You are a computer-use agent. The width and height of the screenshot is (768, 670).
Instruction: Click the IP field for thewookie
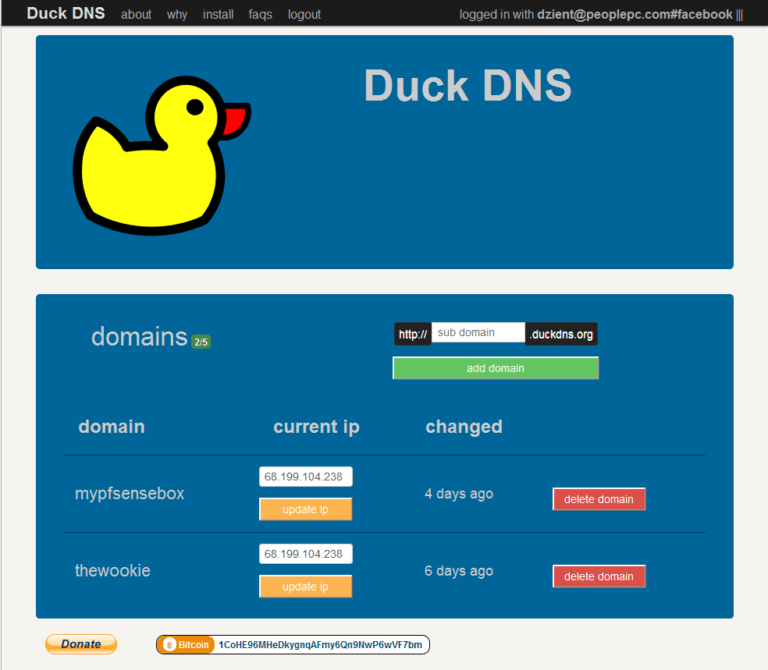point(306,554)
